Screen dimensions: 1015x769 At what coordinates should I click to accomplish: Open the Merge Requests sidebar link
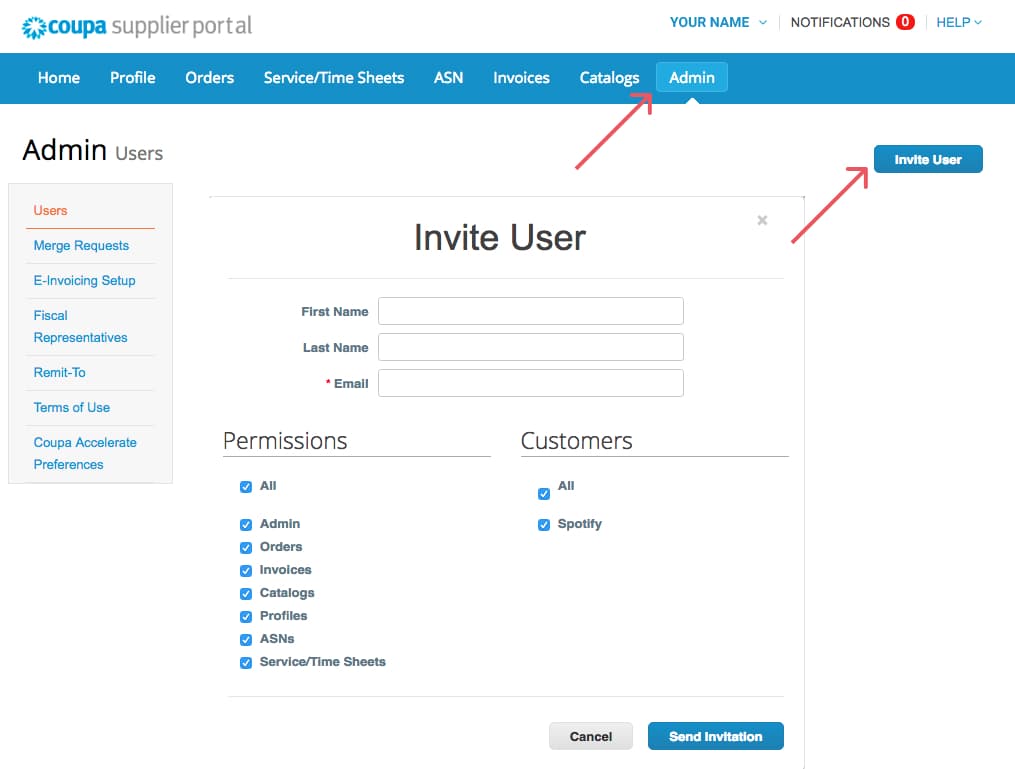[81, 246]
